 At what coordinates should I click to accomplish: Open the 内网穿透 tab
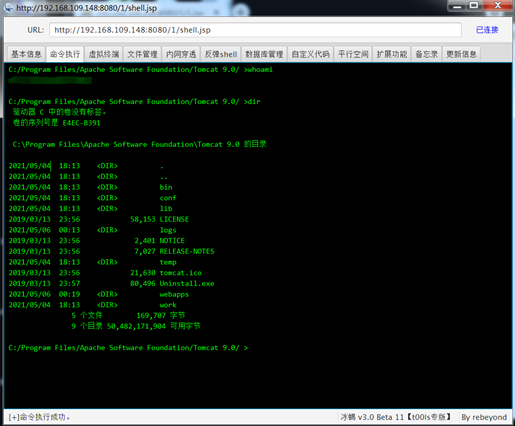click(x=181, y=54)
